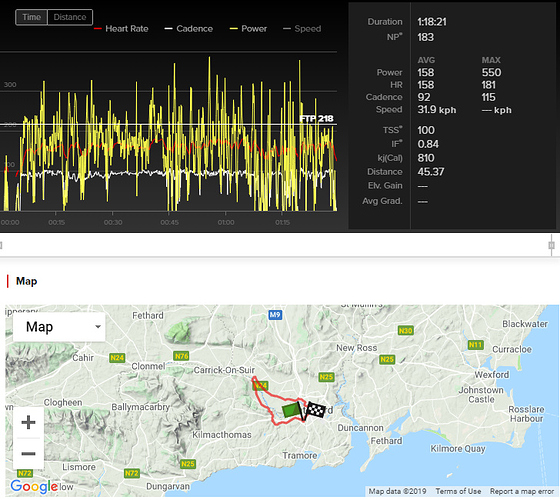Zoom out on the map
560x500 pixels.
pyautogui.click(x=28, y=454)
